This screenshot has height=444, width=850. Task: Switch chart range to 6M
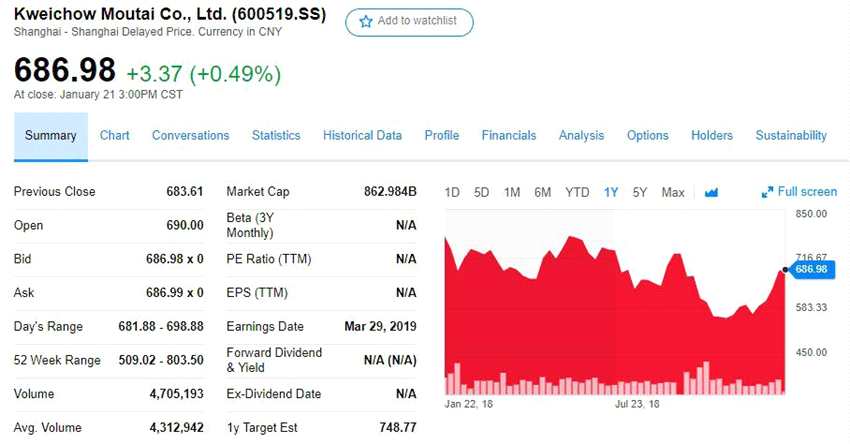pos(543,192)
